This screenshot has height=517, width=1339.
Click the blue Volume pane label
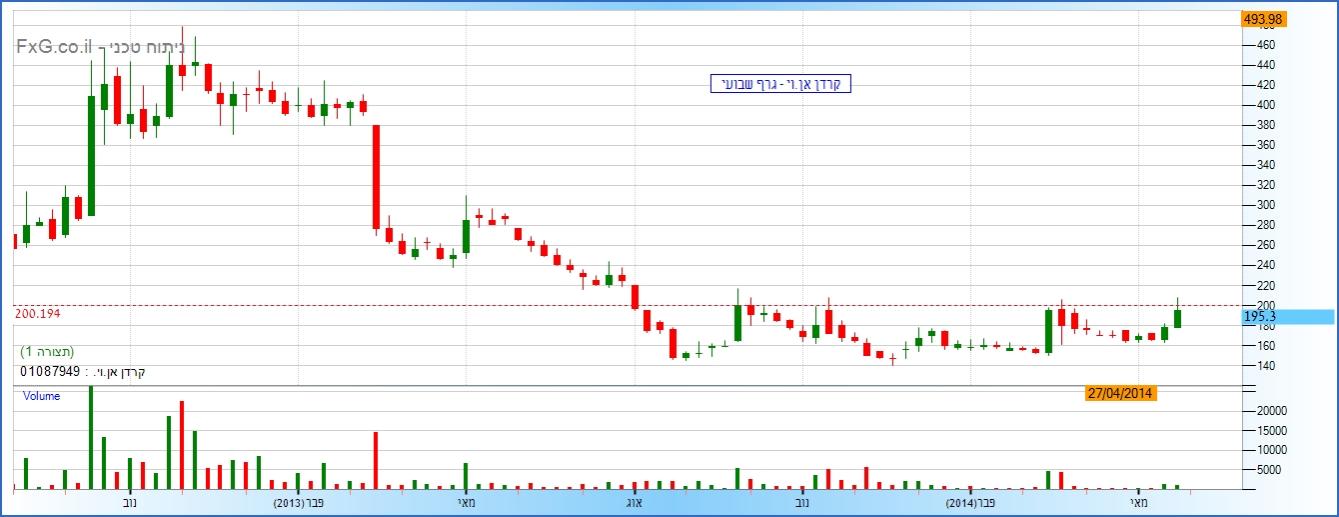[x=41, y=396]
